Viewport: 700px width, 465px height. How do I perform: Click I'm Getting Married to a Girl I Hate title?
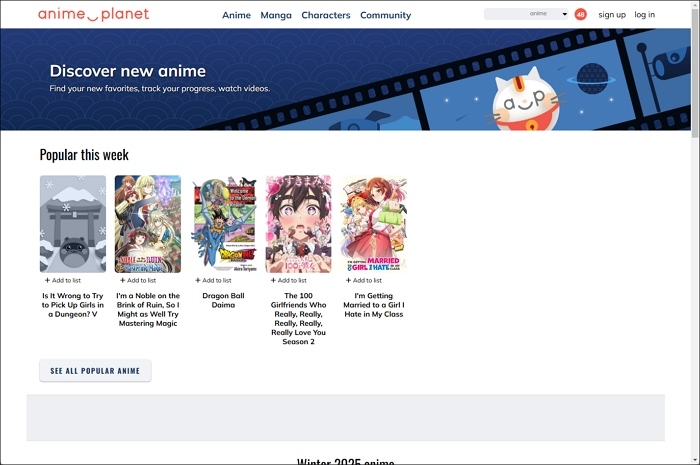tap(374, 305)
